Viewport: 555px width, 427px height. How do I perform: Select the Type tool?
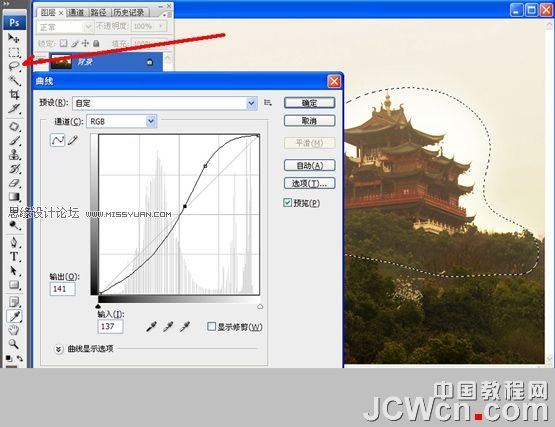point(14,257)
